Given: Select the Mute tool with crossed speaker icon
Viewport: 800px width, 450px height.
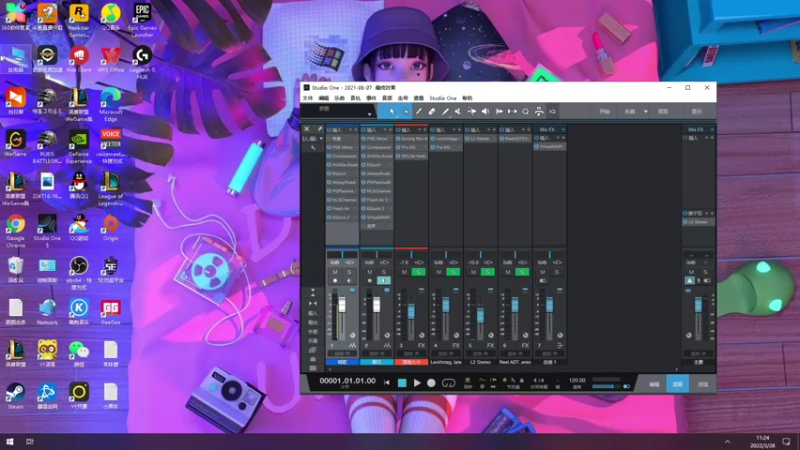Looking at the screenshot, I should pos(458,111).
